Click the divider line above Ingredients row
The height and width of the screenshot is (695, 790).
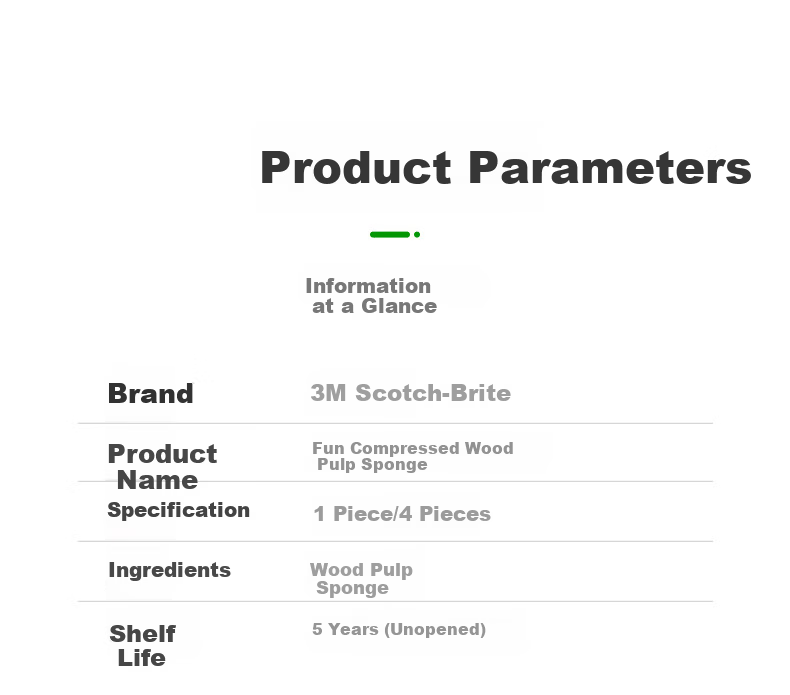click(x=396, y=541)
